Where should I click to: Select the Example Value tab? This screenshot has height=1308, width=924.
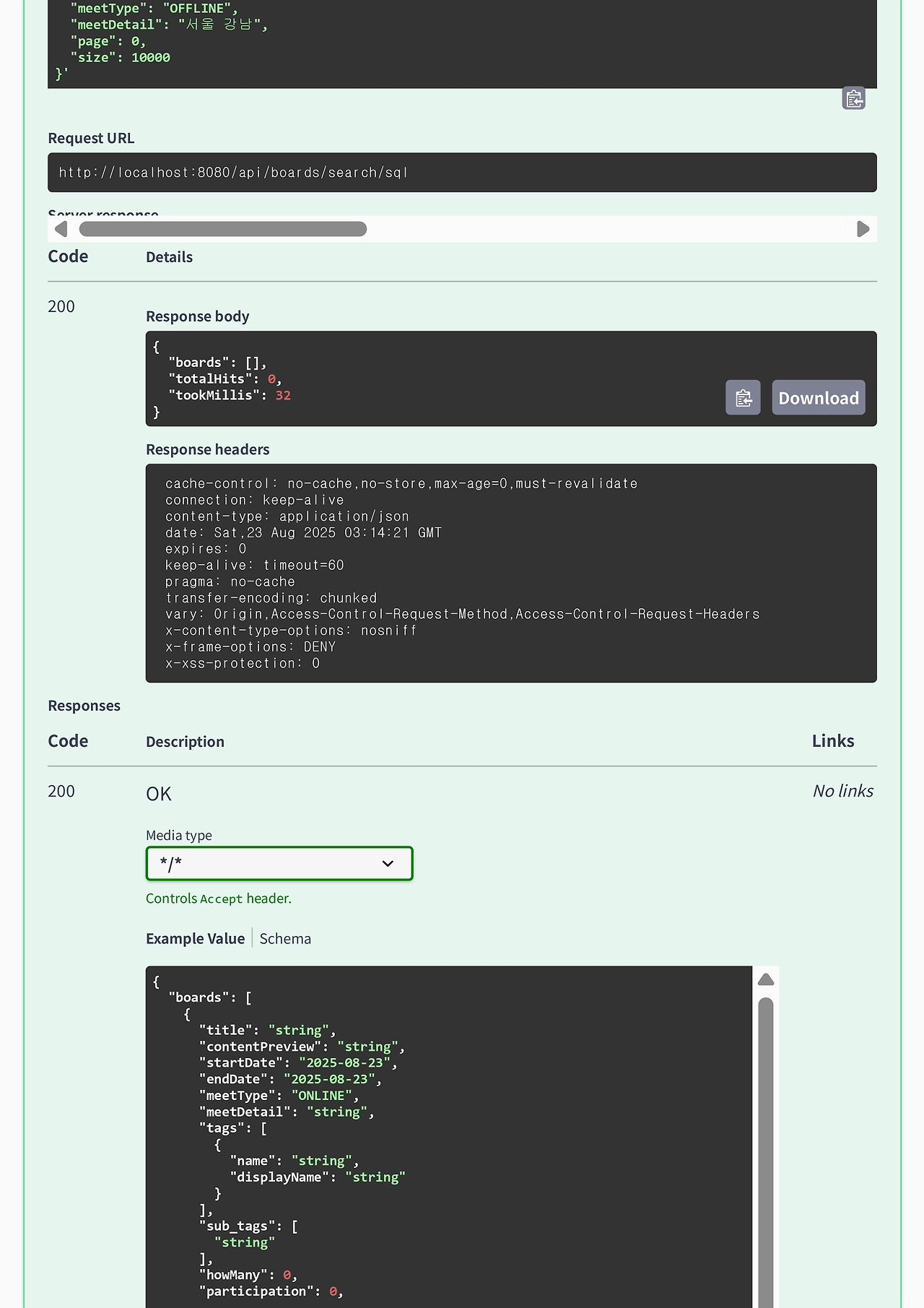tap(195, 938)
